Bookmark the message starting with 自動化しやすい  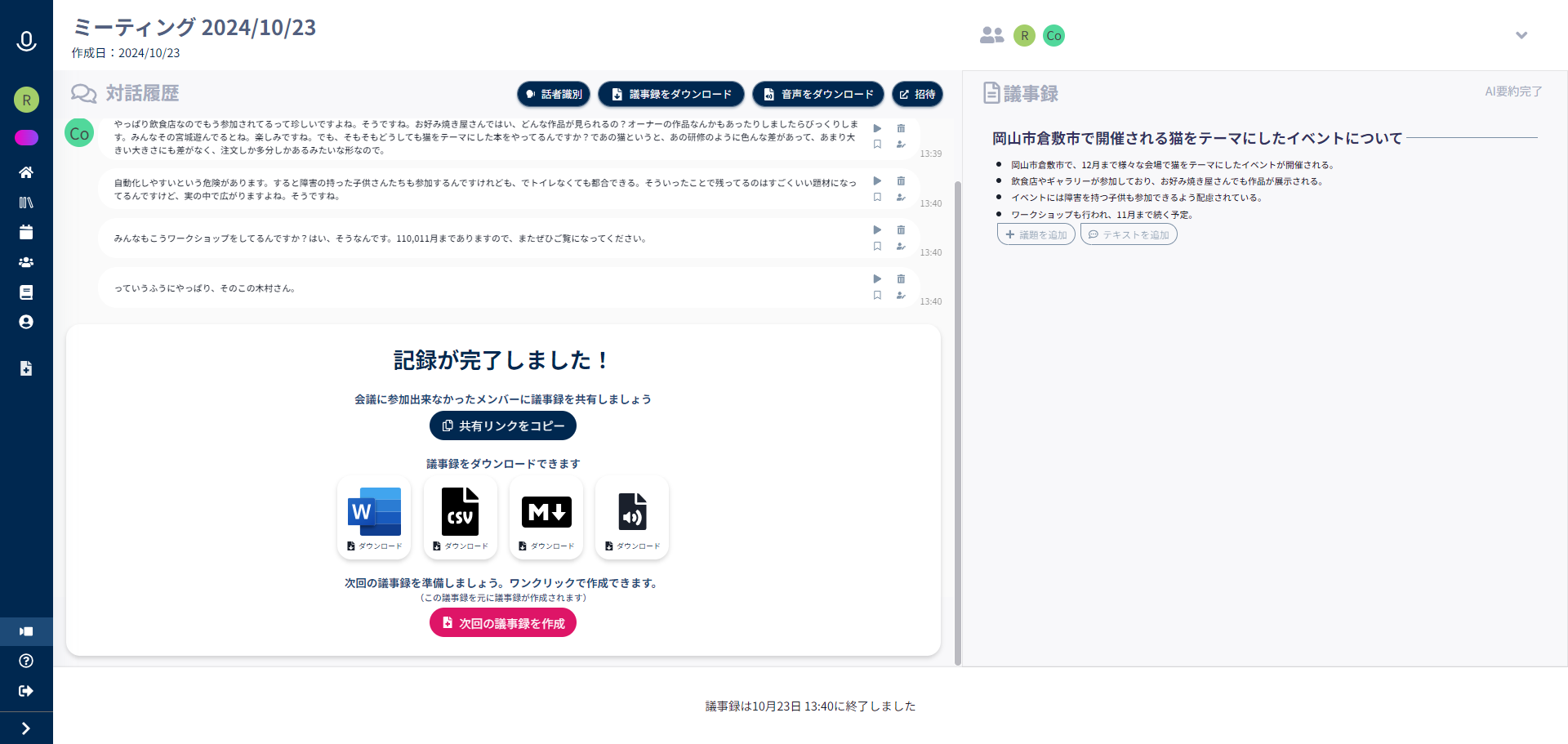coord(877,197)
